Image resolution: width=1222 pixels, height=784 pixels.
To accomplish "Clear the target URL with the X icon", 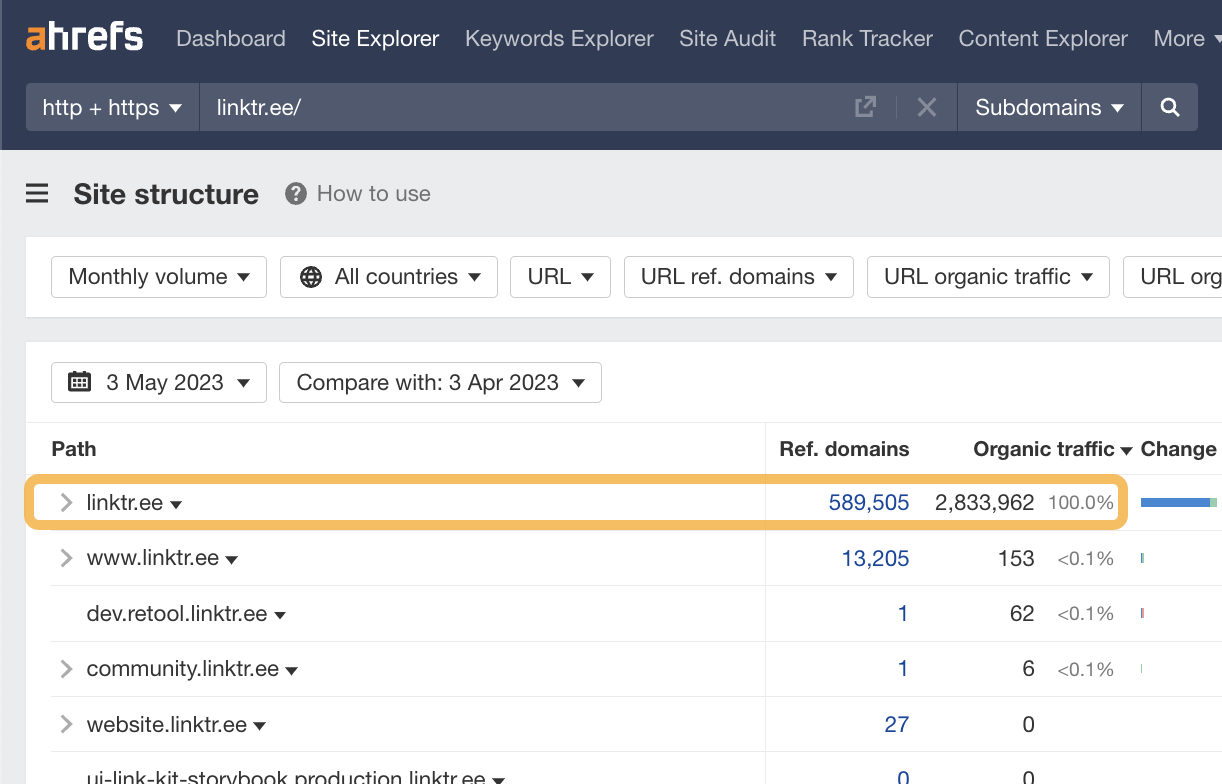I will point(926,106).
